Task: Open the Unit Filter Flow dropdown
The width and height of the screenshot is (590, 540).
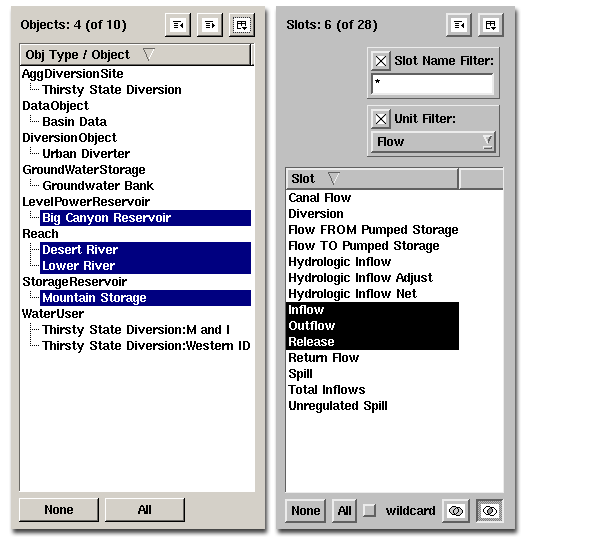Action: (433, 142)
